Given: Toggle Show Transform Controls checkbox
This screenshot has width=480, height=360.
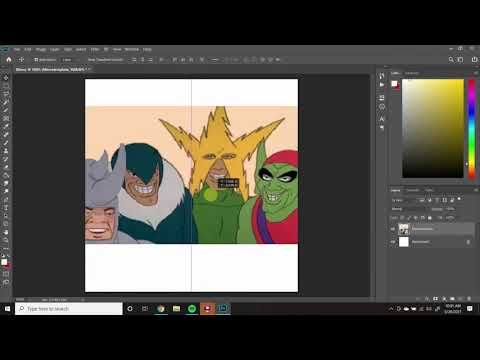Looking at the screenshot, I should (86, 60).
